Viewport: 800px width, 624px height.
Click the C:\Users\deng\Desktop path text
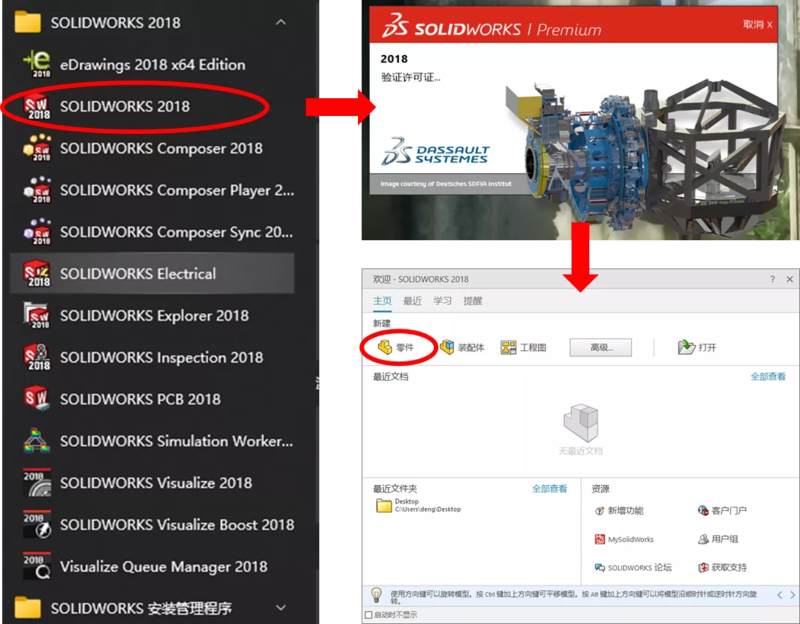pyautogui.click(x=428, y=509)
